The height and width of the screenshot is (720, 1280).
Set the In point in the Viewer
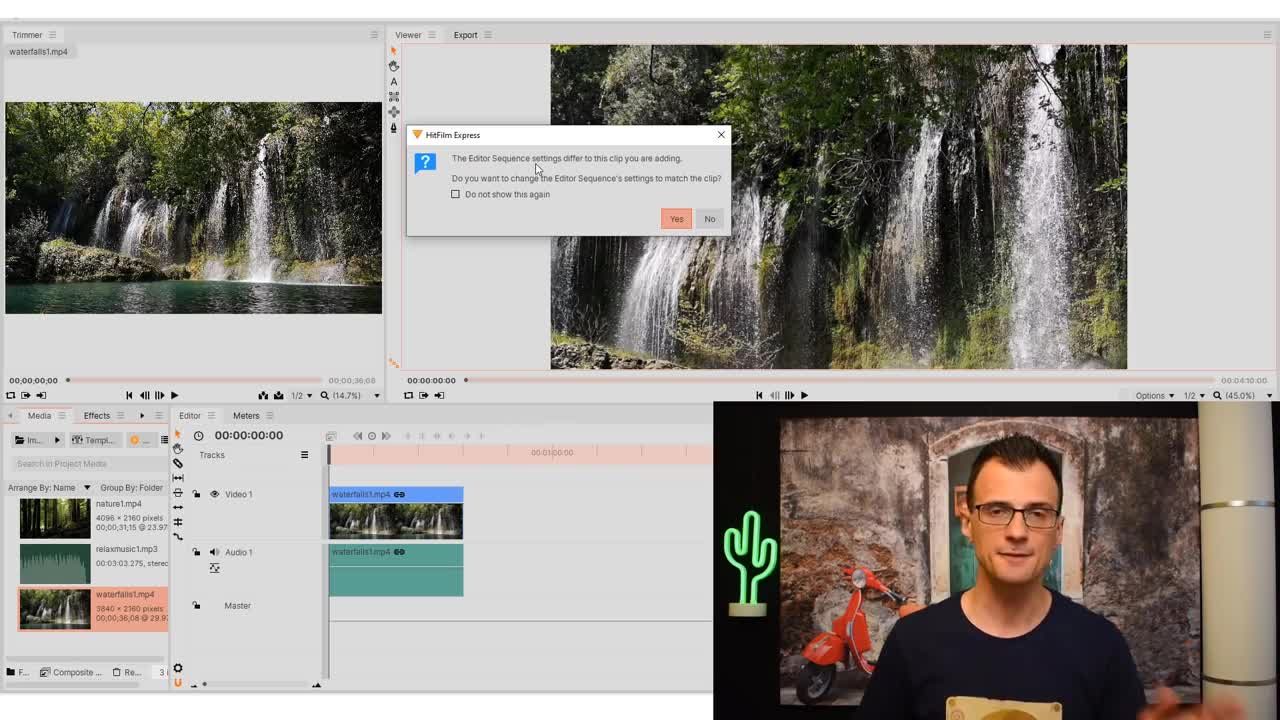(x=423, y=396)
